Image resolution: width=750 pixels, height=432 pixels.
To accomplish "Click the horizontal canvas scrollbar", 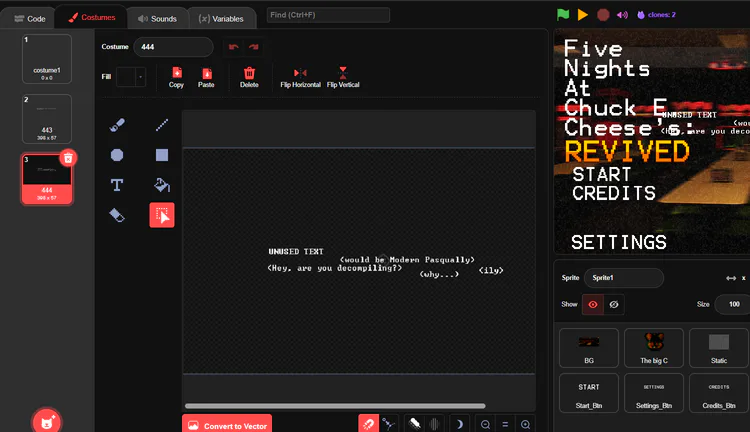I will point(335,406).
